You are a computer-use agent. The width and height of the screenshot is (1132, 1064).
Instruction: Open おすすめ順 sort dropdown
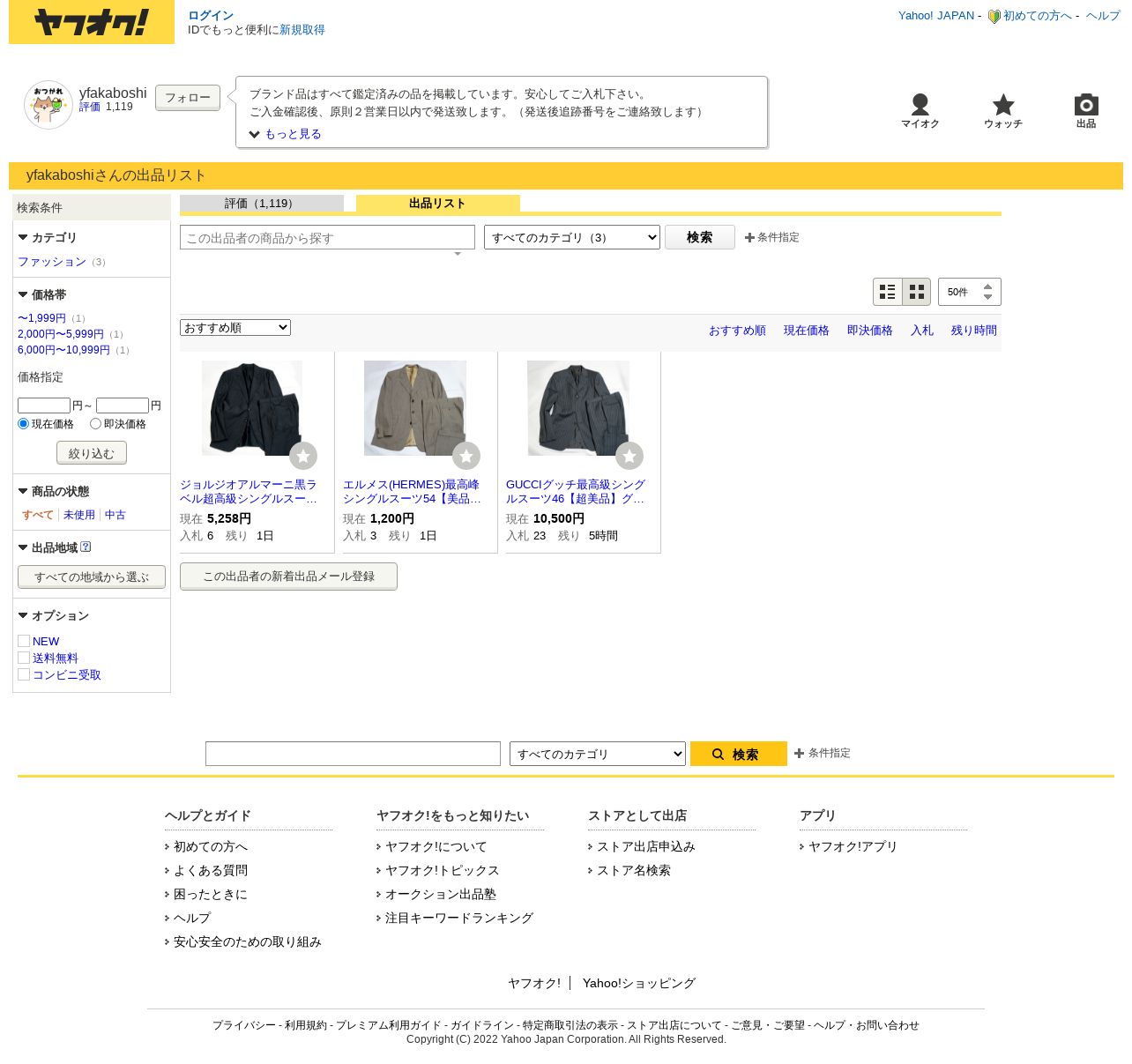(235, 327)
